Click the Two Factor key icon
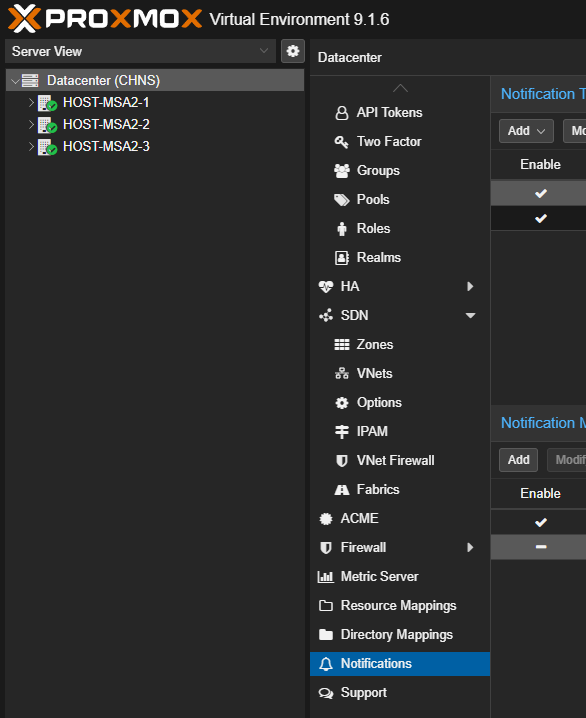The height and width of the screenshot is (718, 586). (342, 141)
